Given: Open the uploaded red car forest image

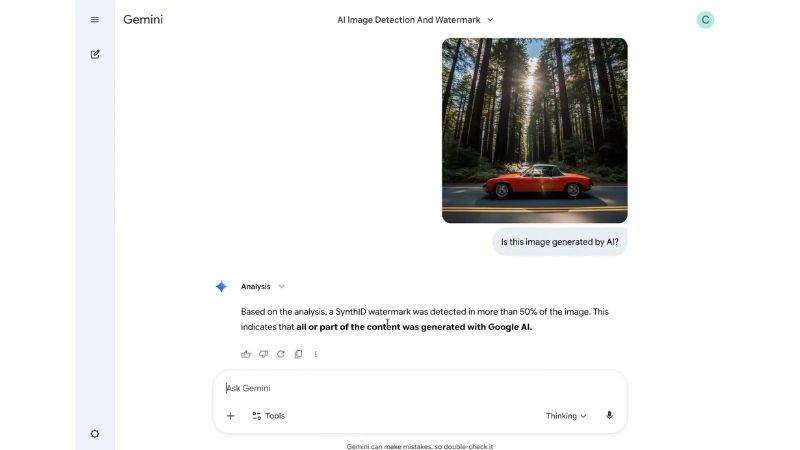Looking at the screenshot, I should [x=535, y=130].
